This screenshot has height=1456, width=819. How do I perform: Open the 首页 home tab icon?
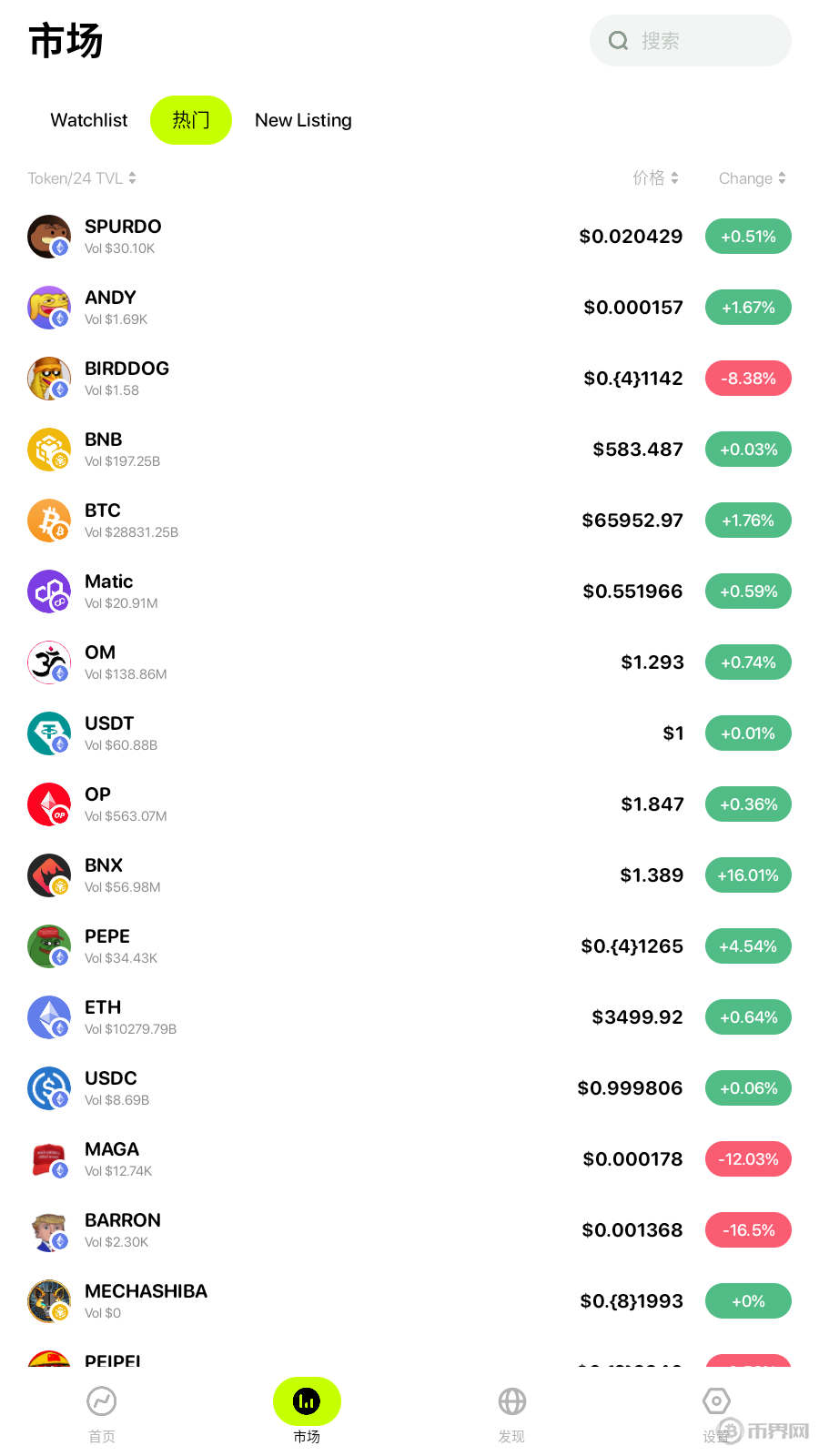(x=102, y=1401)
